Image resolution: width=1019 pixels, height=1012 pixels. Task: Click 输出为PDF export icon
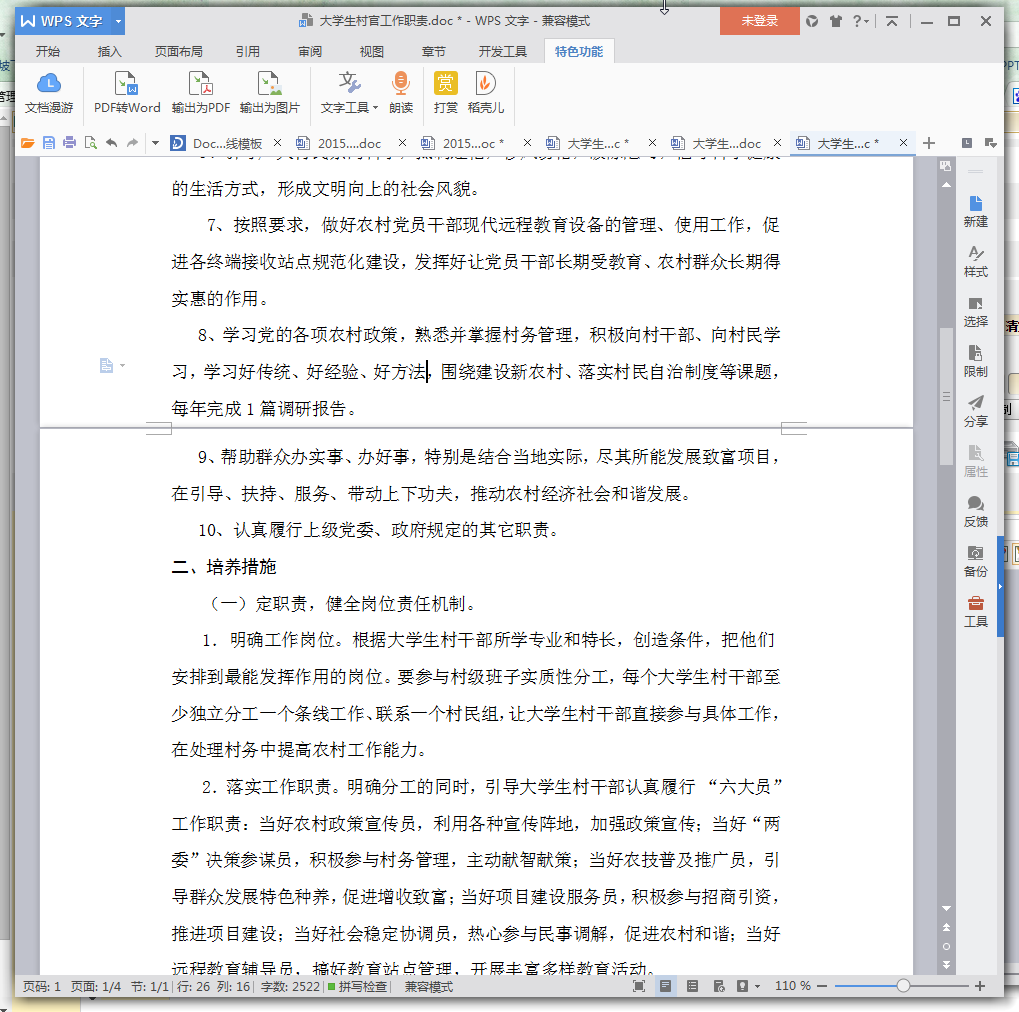200,84
